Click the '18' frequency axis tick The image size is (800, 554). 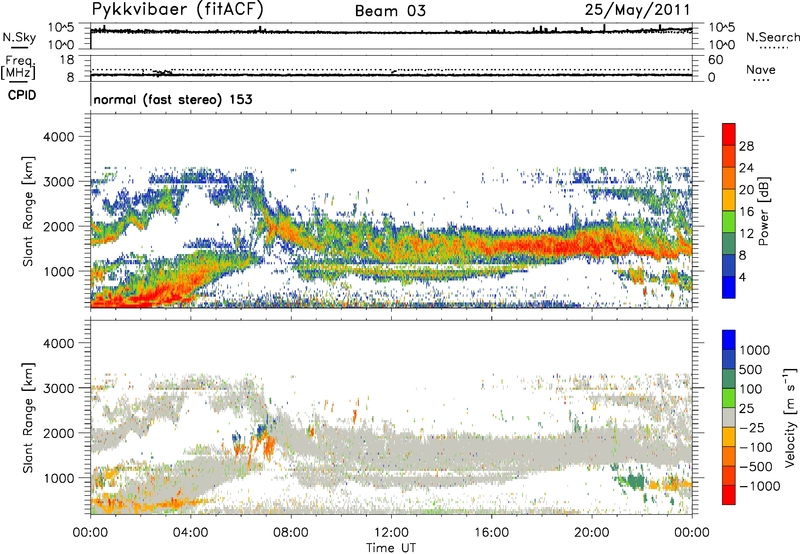(67, 60)
